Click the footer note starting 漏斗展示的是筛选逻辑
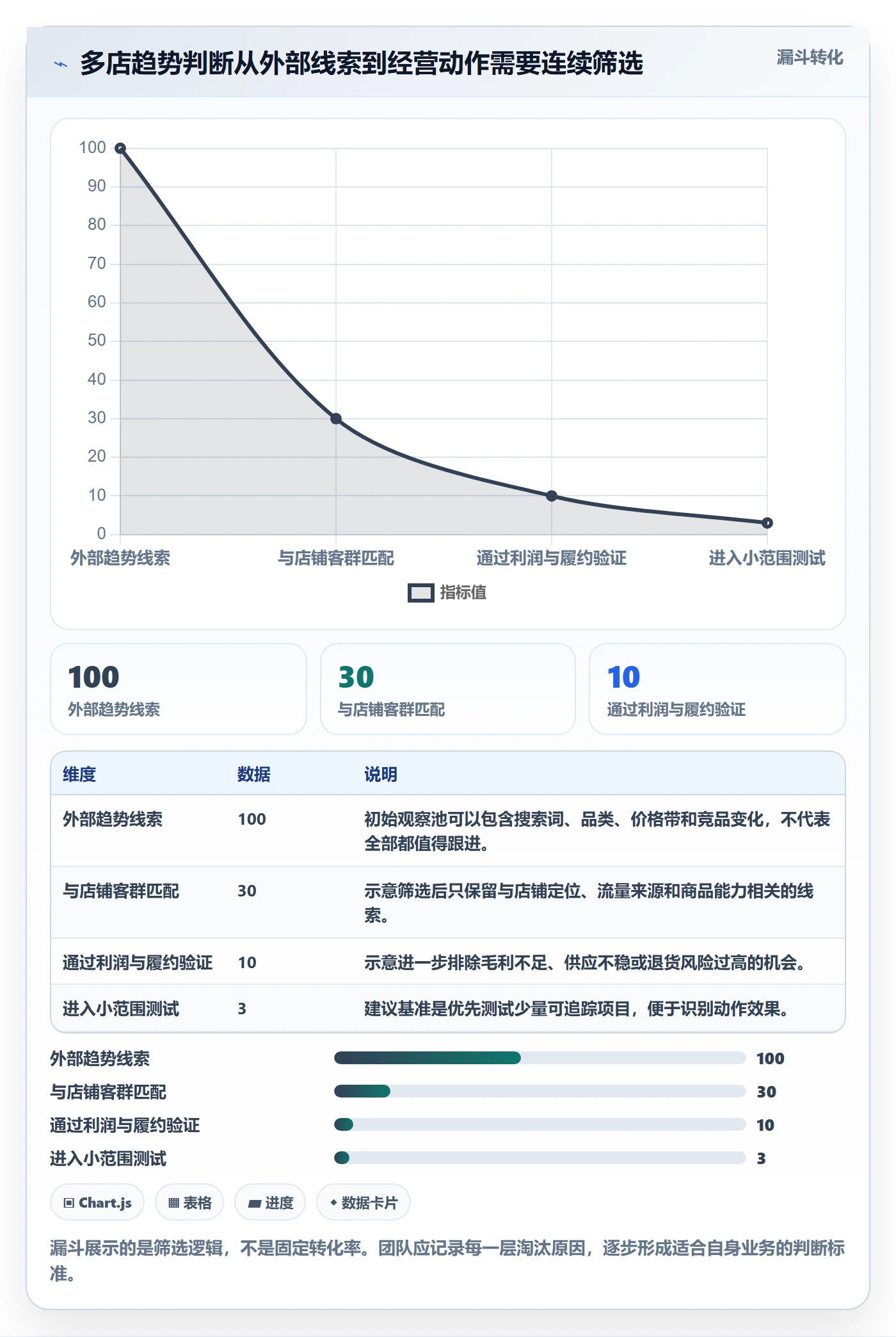The image size is (896, 1337). pos(447,1260)
